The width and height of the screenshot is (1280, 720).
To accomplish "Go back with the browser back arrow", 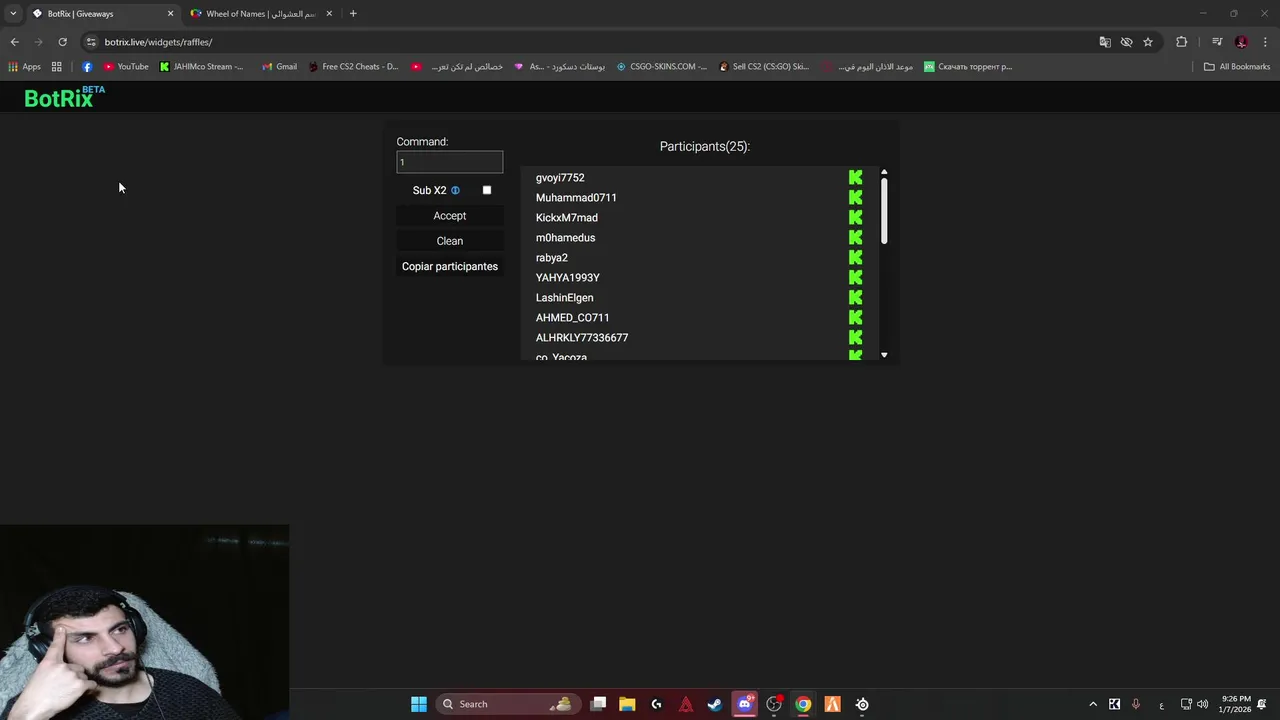I will 14,42.
